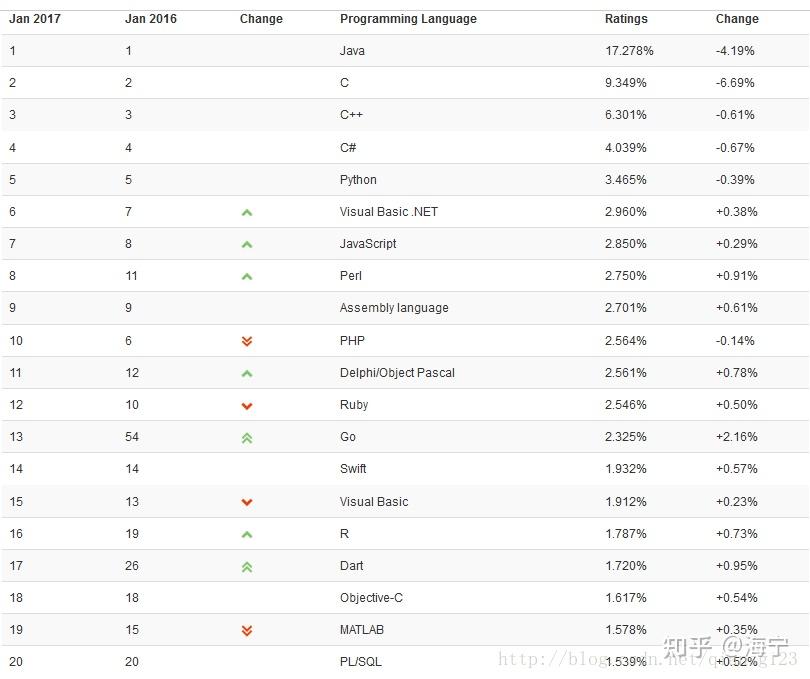Click the green up arrow beside R
The image size is (810, 679).
[x=247, y=534]
